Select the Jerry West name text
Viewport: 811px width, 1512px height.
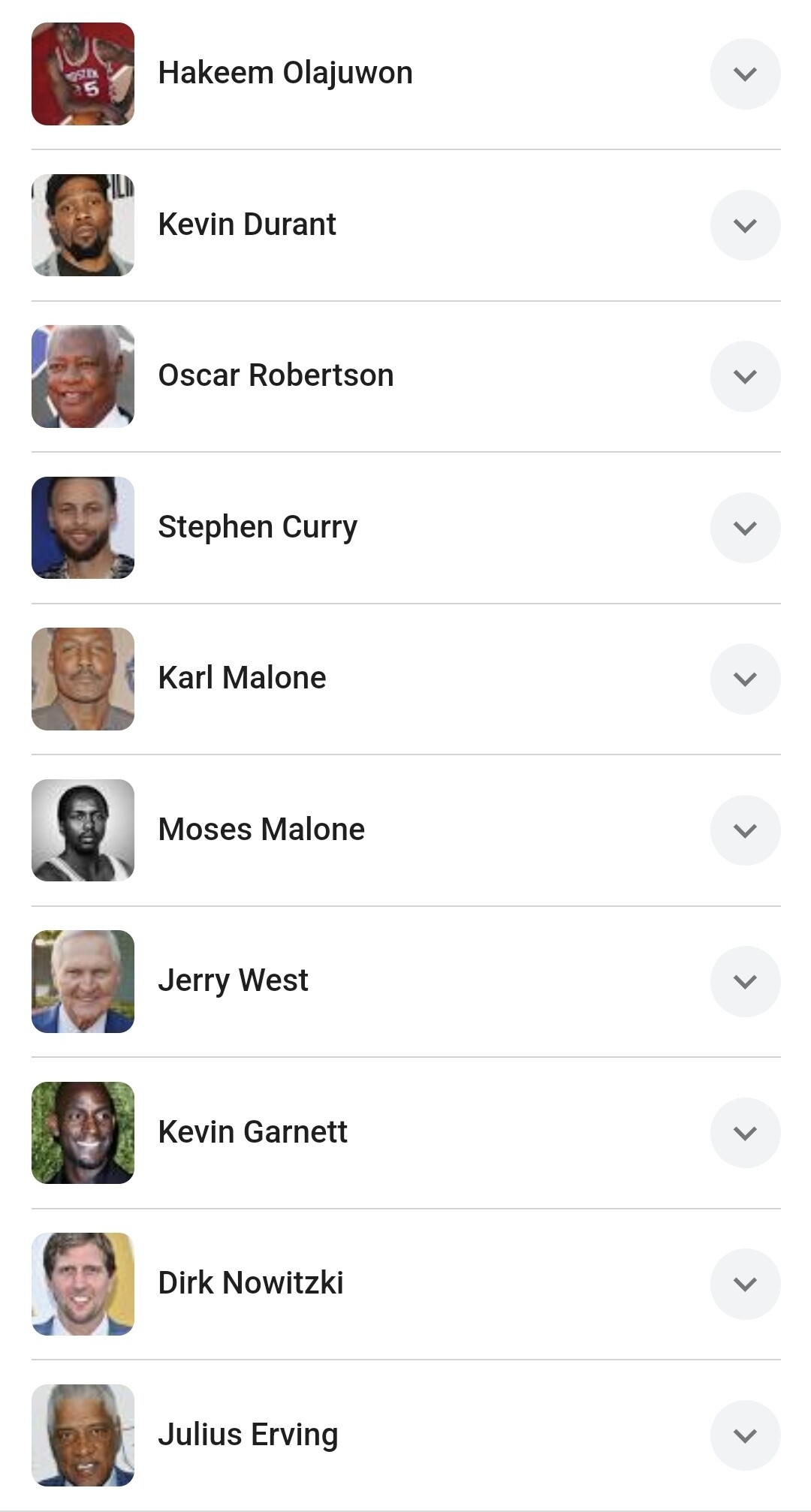233,980
